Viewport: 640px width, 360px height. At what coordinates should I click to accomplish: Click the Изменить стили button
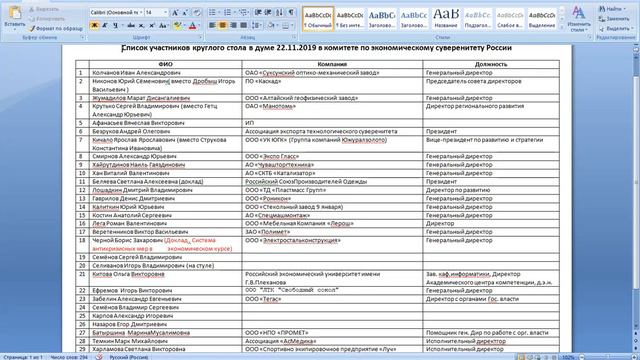579,19
